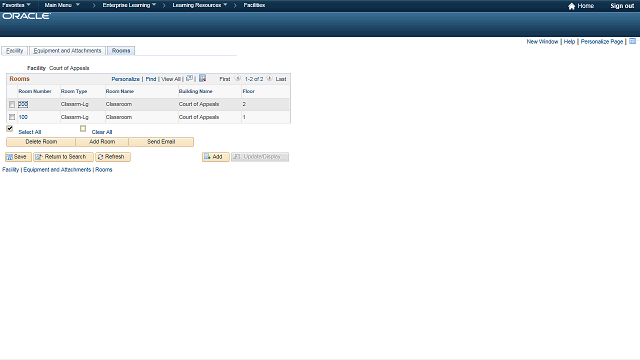Click the Clear All empty box icon
Viewport: 640px width, 360px height.
(x=83, y=129)
